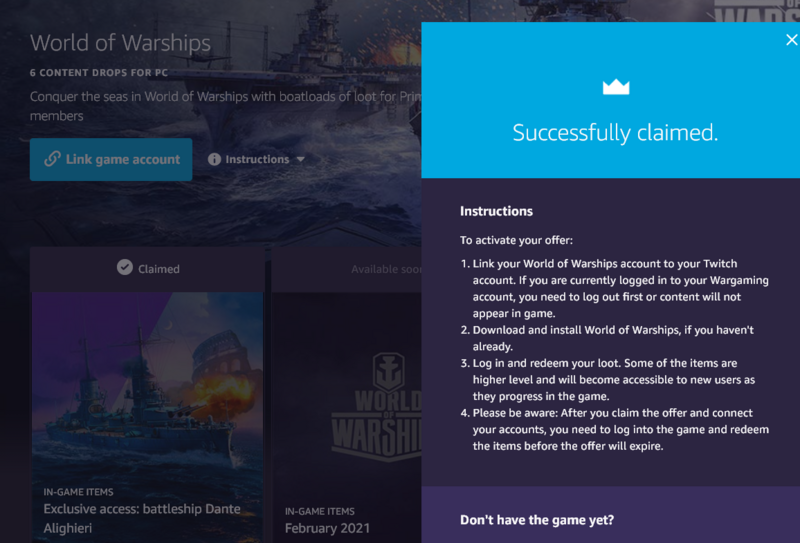The image size is (800, 543).
Task: Close the Successfully claimed panel
Action: point(791,40)
